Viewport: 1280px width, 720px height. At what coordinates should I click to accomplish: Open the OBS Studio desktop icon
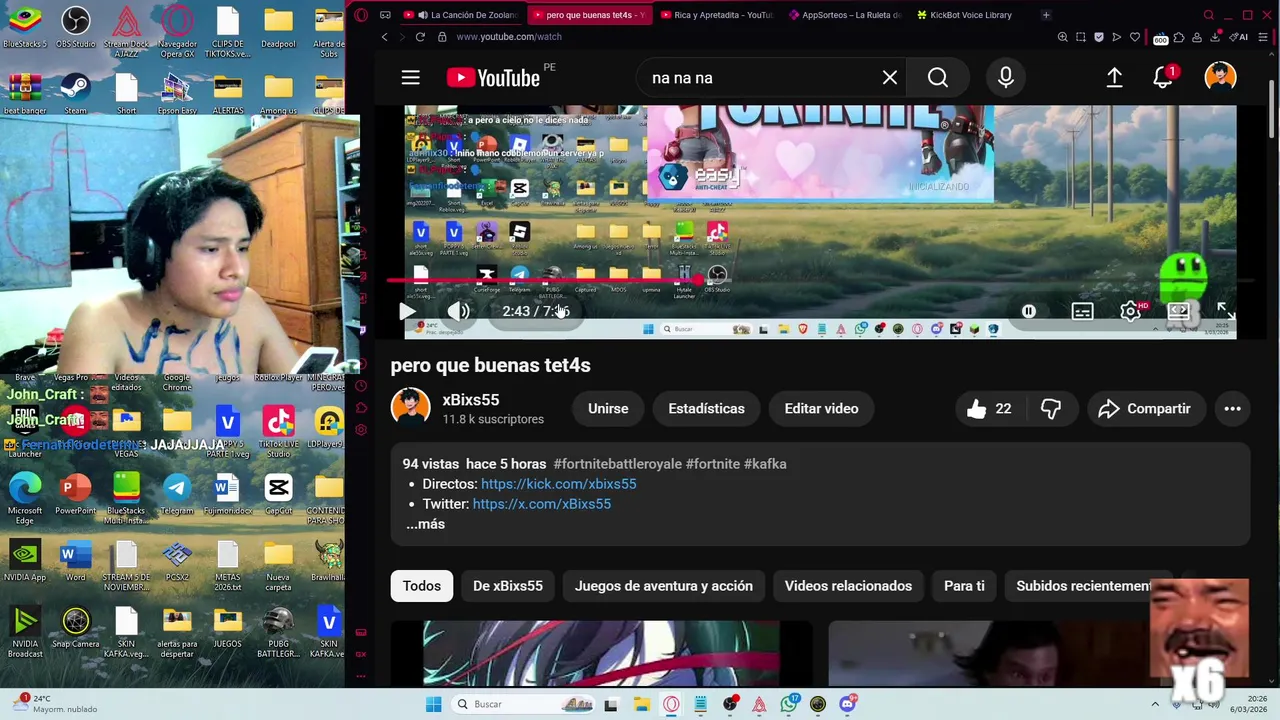pyautogui.click(x=76, y=27)
